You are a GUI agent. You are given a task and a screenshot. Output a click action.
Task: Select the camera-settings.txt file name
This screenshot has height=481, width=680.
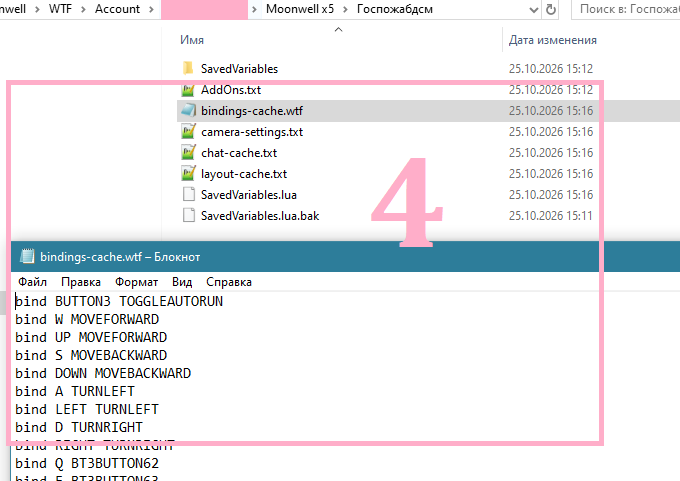[x=252, y=132]
